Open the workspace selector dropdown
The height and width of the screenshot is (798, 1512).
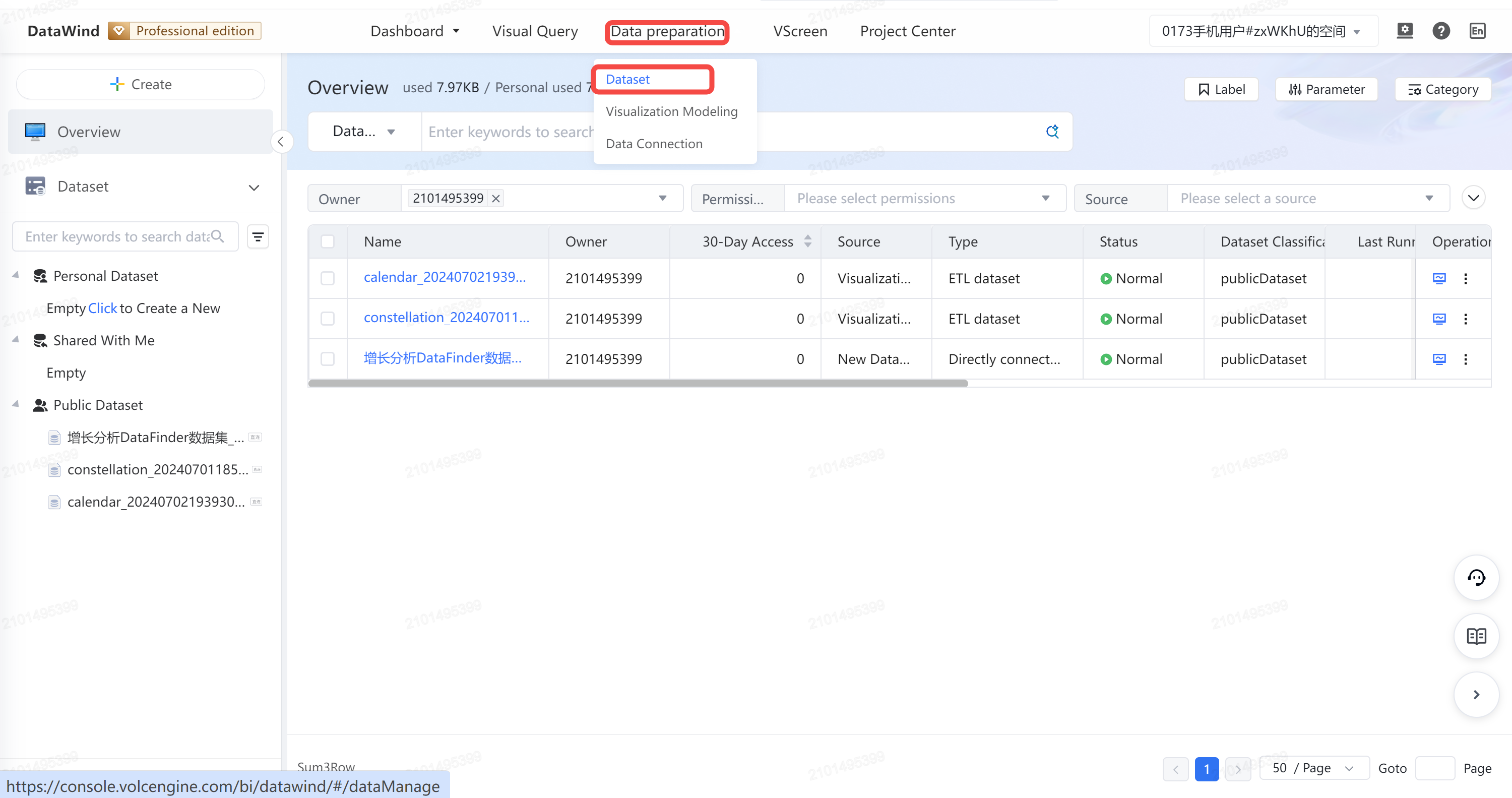[1263, 31]
